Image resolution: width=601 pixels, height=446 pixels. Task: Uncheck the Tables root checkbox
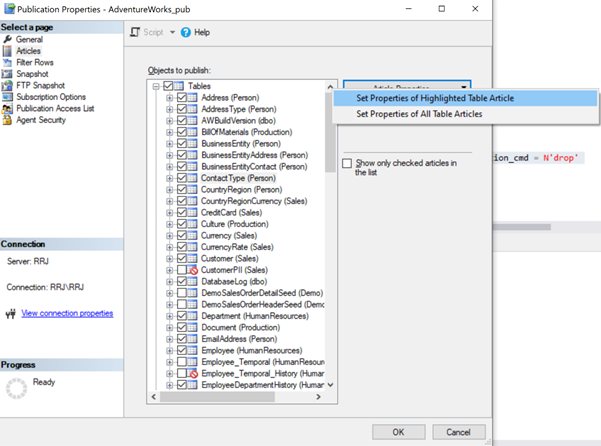pyautogui.click(x=168, y=86)
